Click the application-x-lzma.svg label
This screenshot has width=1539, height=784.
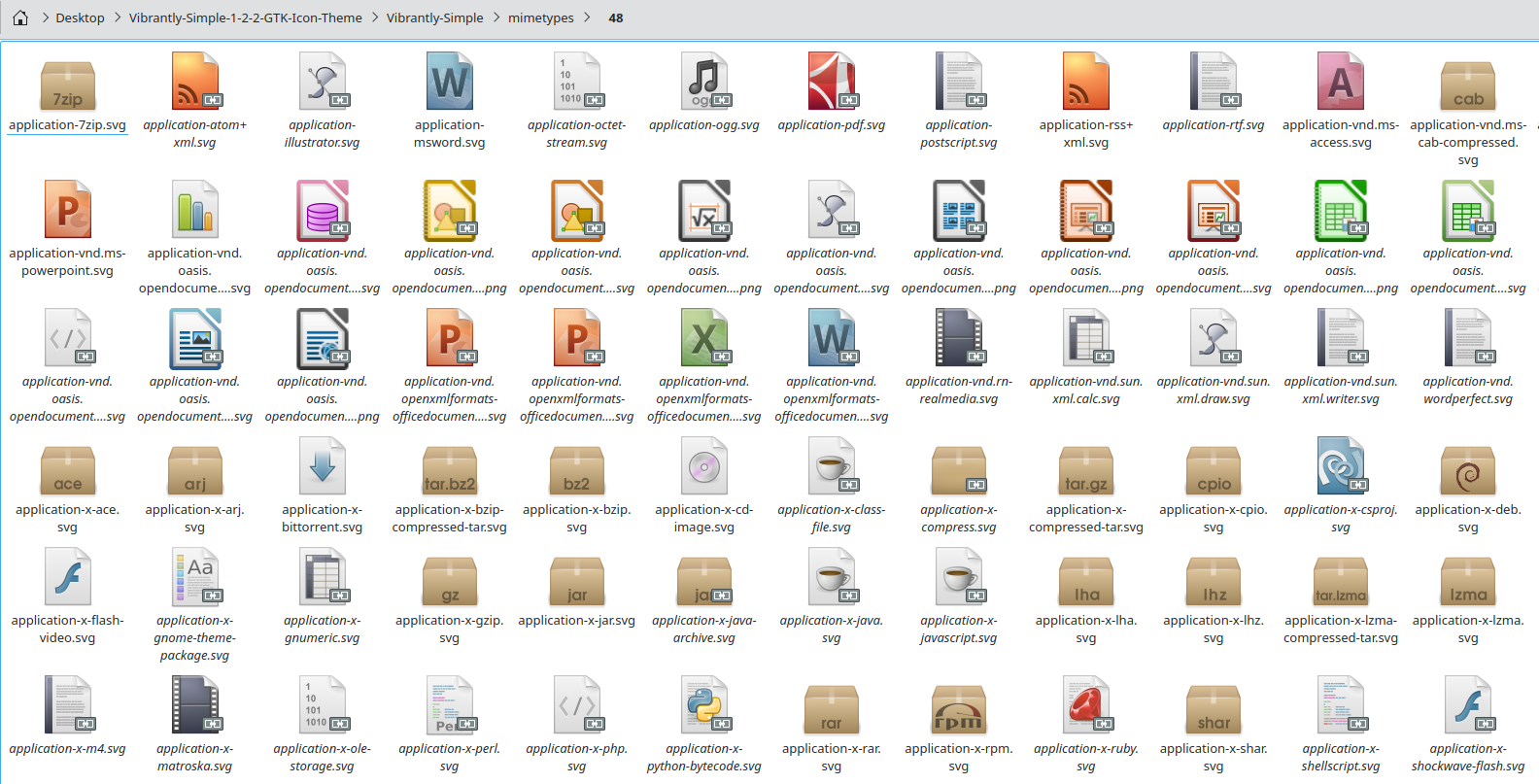coord(1468,630)
